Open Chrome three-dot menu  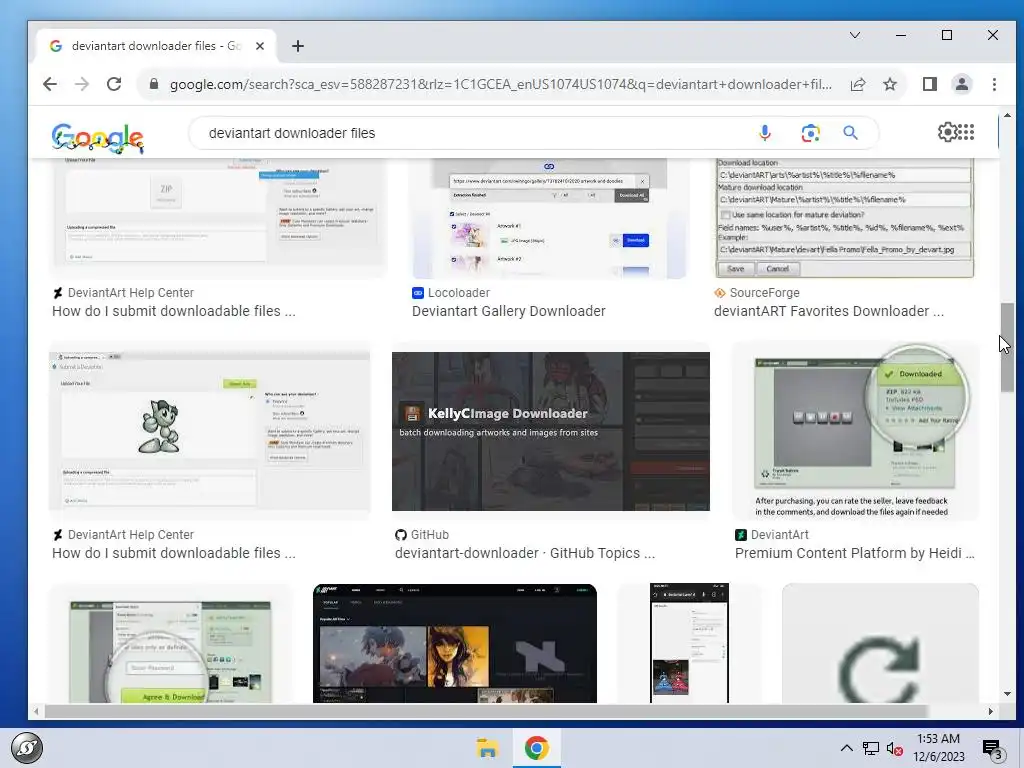click(x=994, y=84)
